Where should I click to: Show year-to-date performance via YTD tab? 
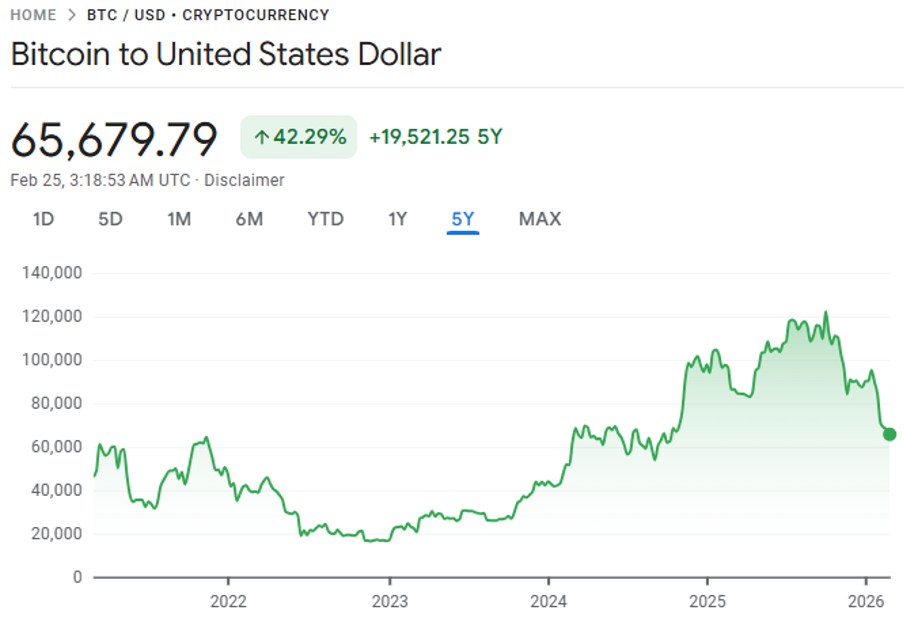tap(324, 218)
